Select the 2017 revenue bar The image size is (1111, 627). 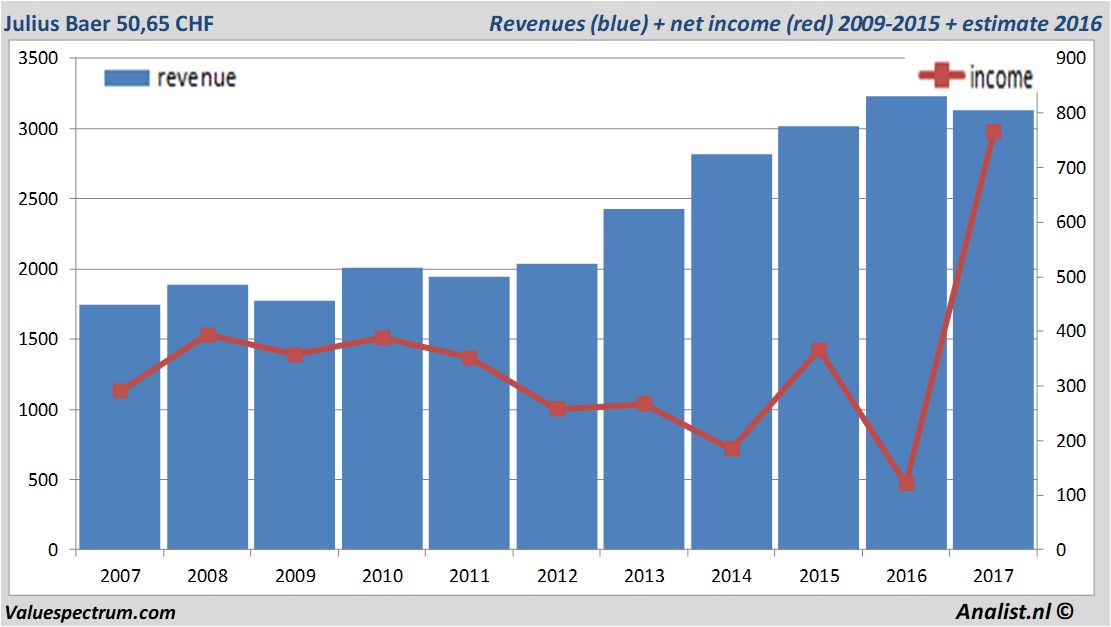tap(993, 330)
